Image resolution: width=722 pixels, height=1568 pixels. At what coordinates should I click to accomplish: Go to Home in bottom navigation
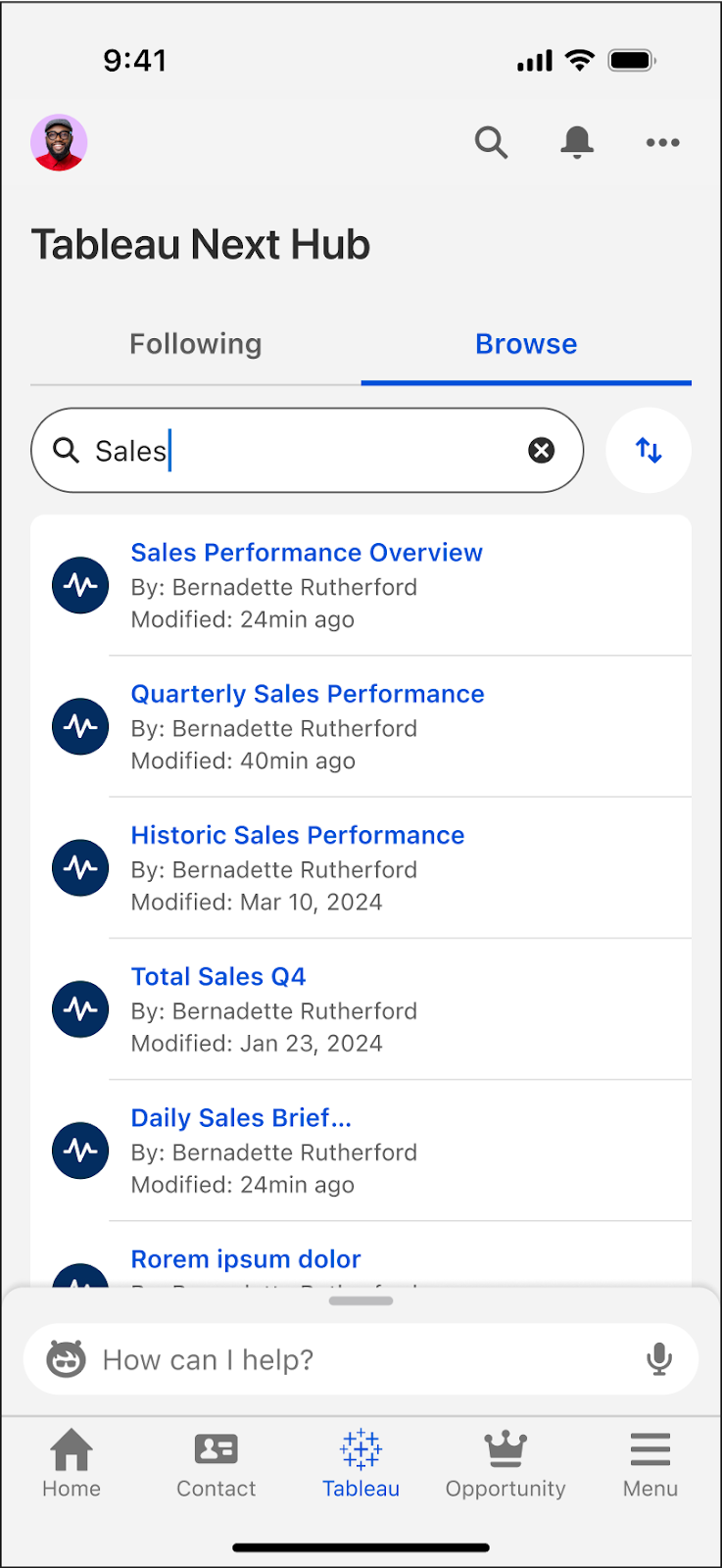click(72, 1449)
